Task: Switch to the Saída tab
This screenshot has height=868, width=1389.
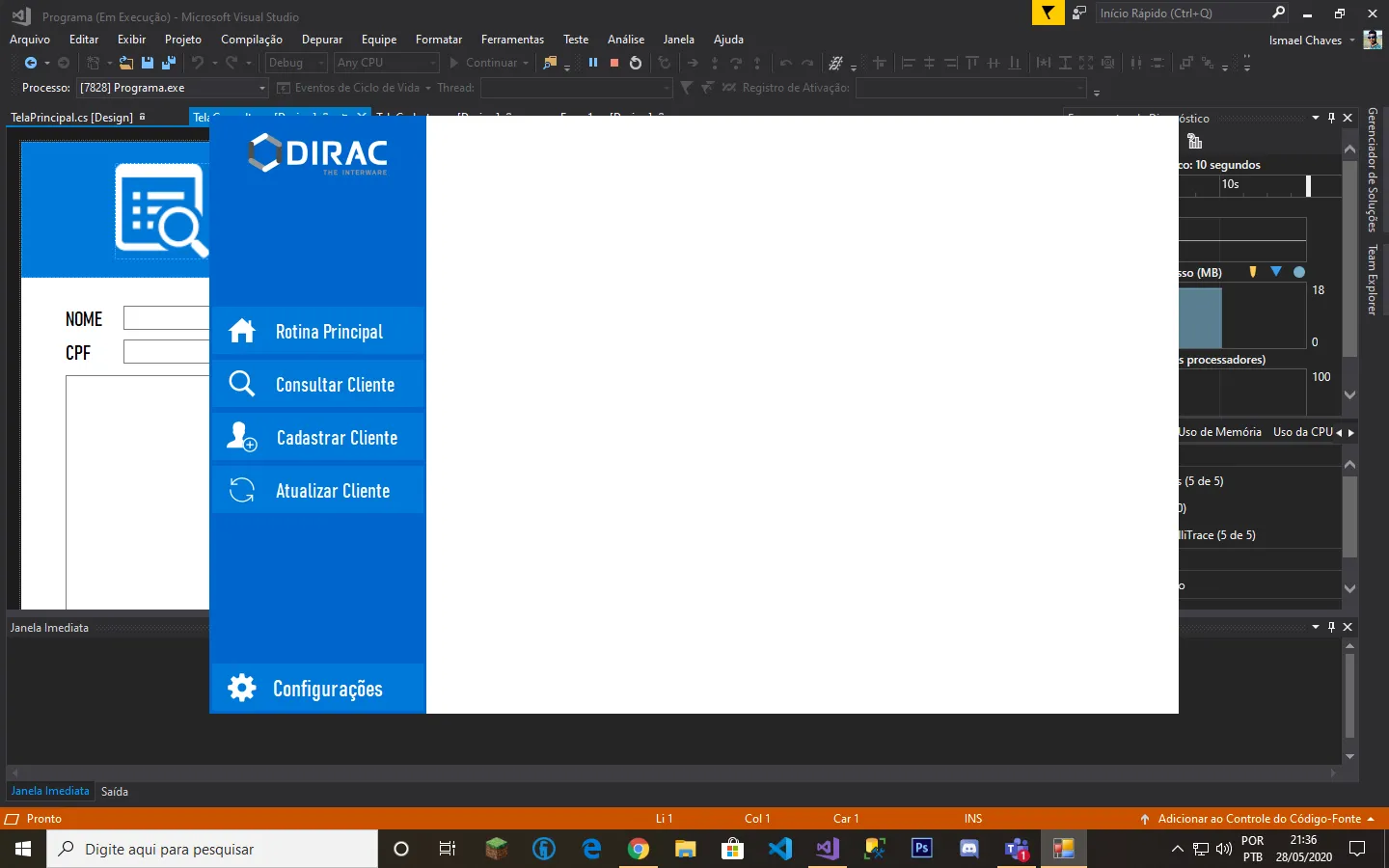Action: [x=115, y=792]
